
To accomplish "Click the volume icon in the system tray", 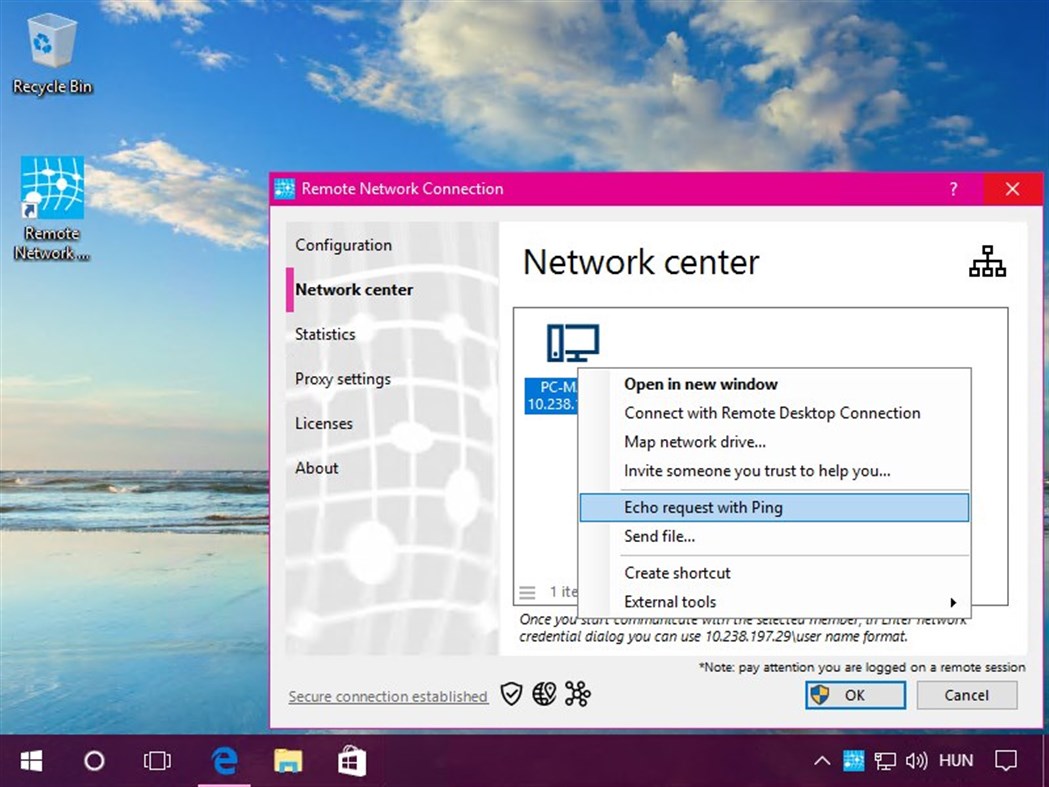I will (917, 760).
